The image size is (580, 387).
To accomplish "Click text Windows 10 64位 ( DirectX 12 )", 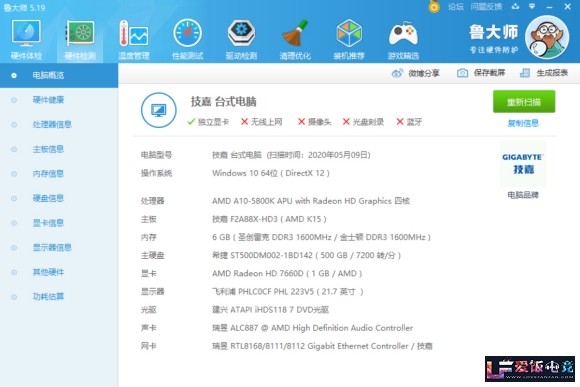I will 271,173.
